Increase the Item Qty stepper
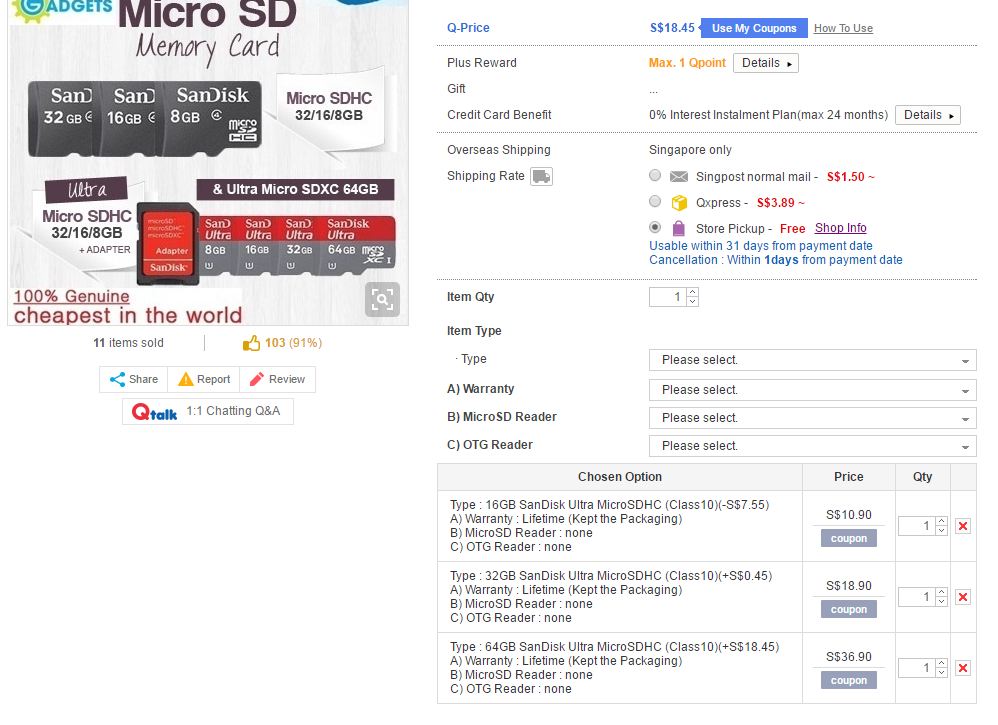 (692, 293)
